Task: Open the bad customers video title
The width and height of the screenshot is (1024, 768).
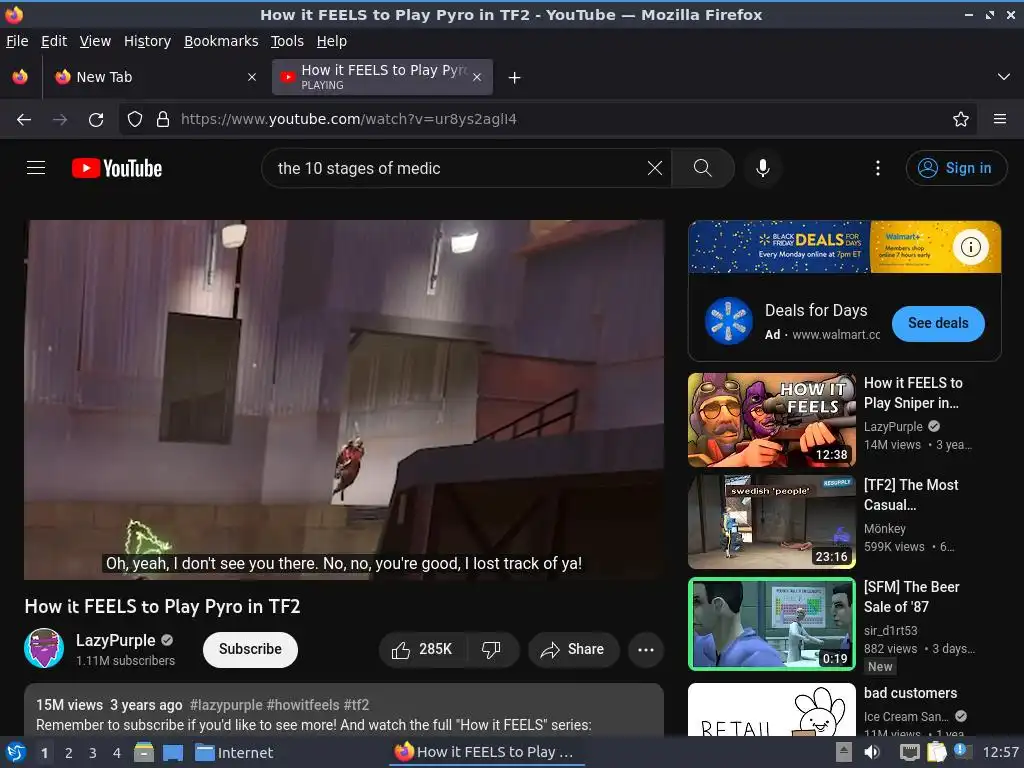Action: click(x=910, y=693)
